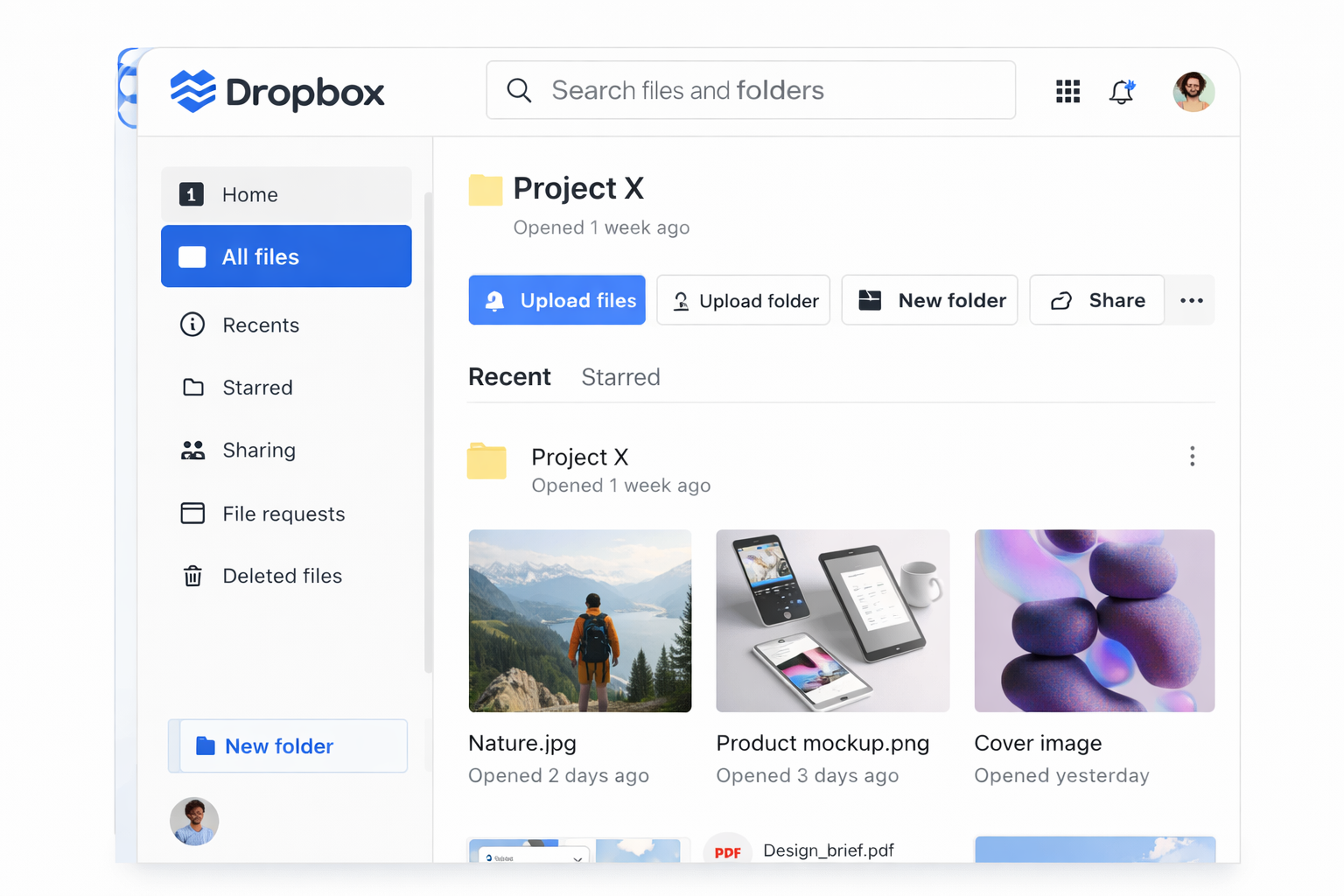Open the Nature.jpg thumbnail
Viewport: 1344px width, 896px height.
click(x=580, y=620)
